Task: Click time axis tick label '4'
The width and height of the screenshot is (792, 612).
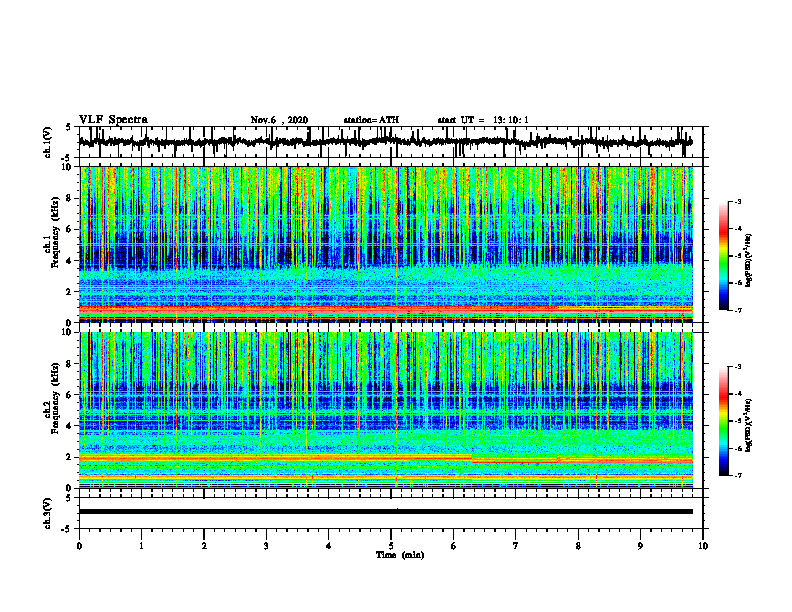Action: pos(329,546)
